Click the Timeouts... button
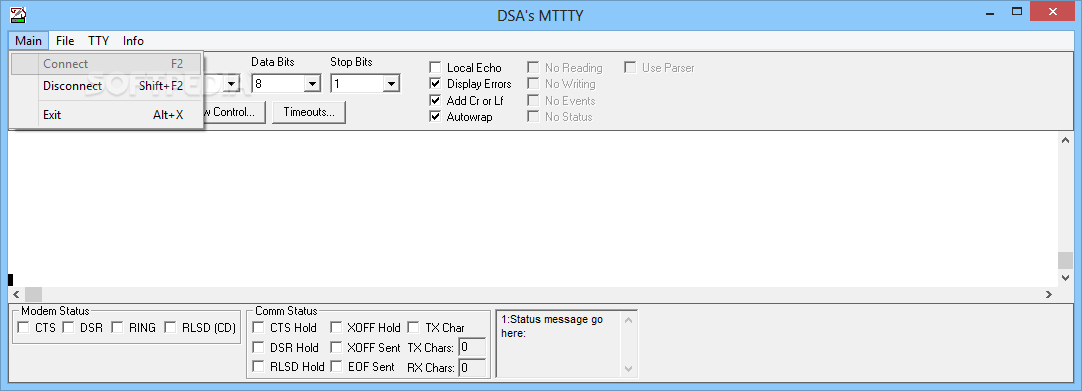1082x391 pixels. click(308, 112)
